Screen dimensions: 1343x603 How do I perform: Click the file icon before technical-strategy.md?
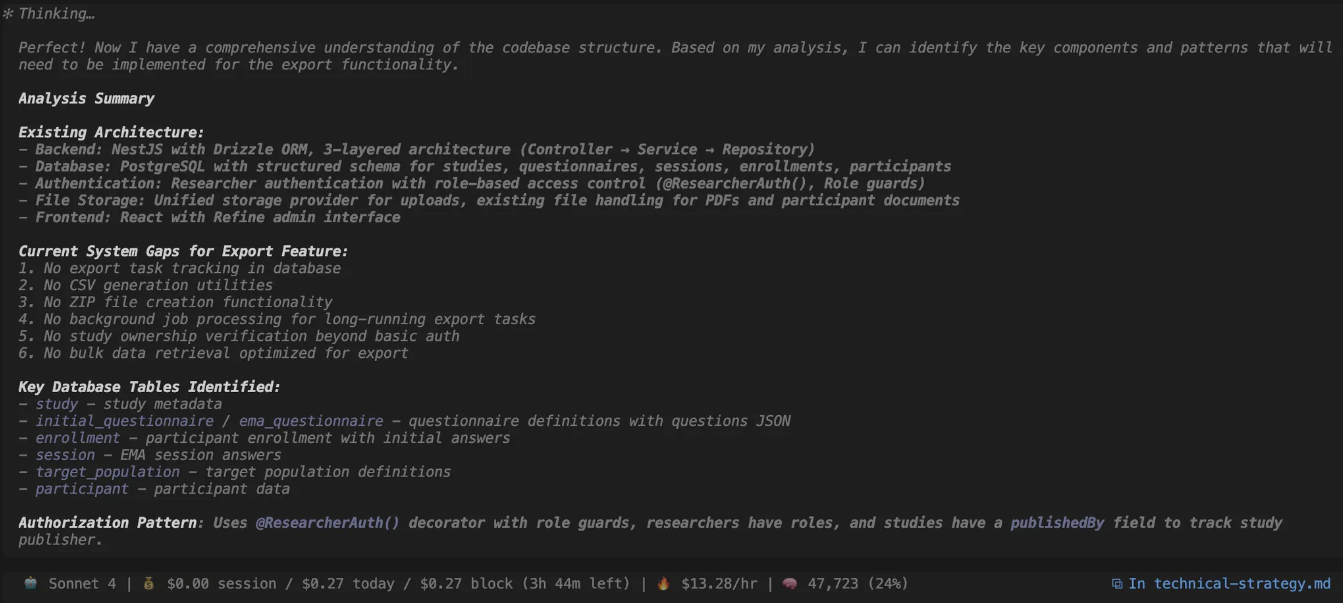(1117, 584)
